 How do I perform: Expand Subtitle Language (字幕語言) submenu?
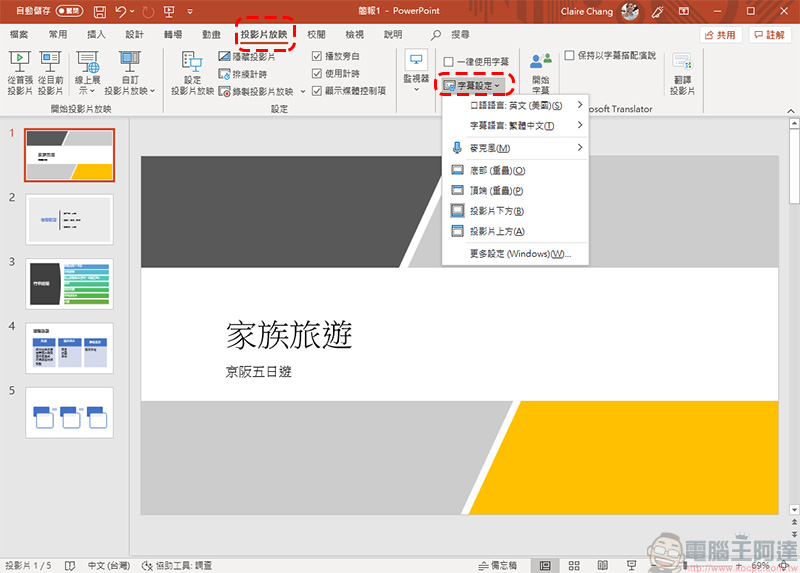coord(515,126)
